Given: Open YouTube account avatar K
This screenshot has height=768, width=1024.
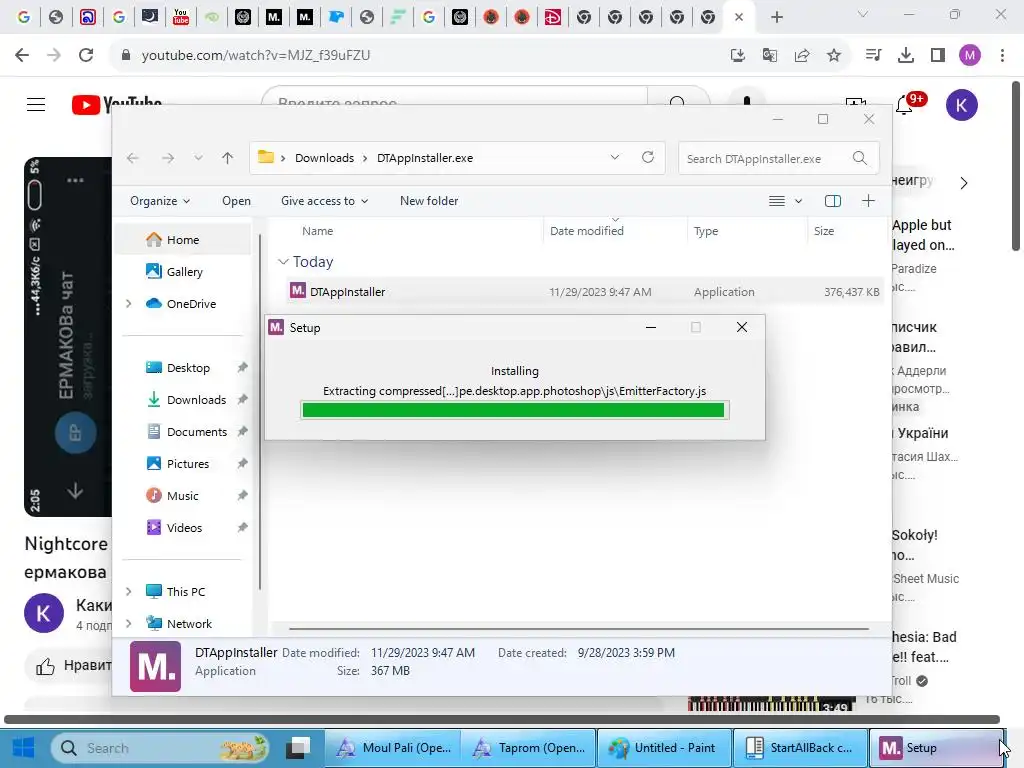Looking at the screenshot, I should pos(961,105).
